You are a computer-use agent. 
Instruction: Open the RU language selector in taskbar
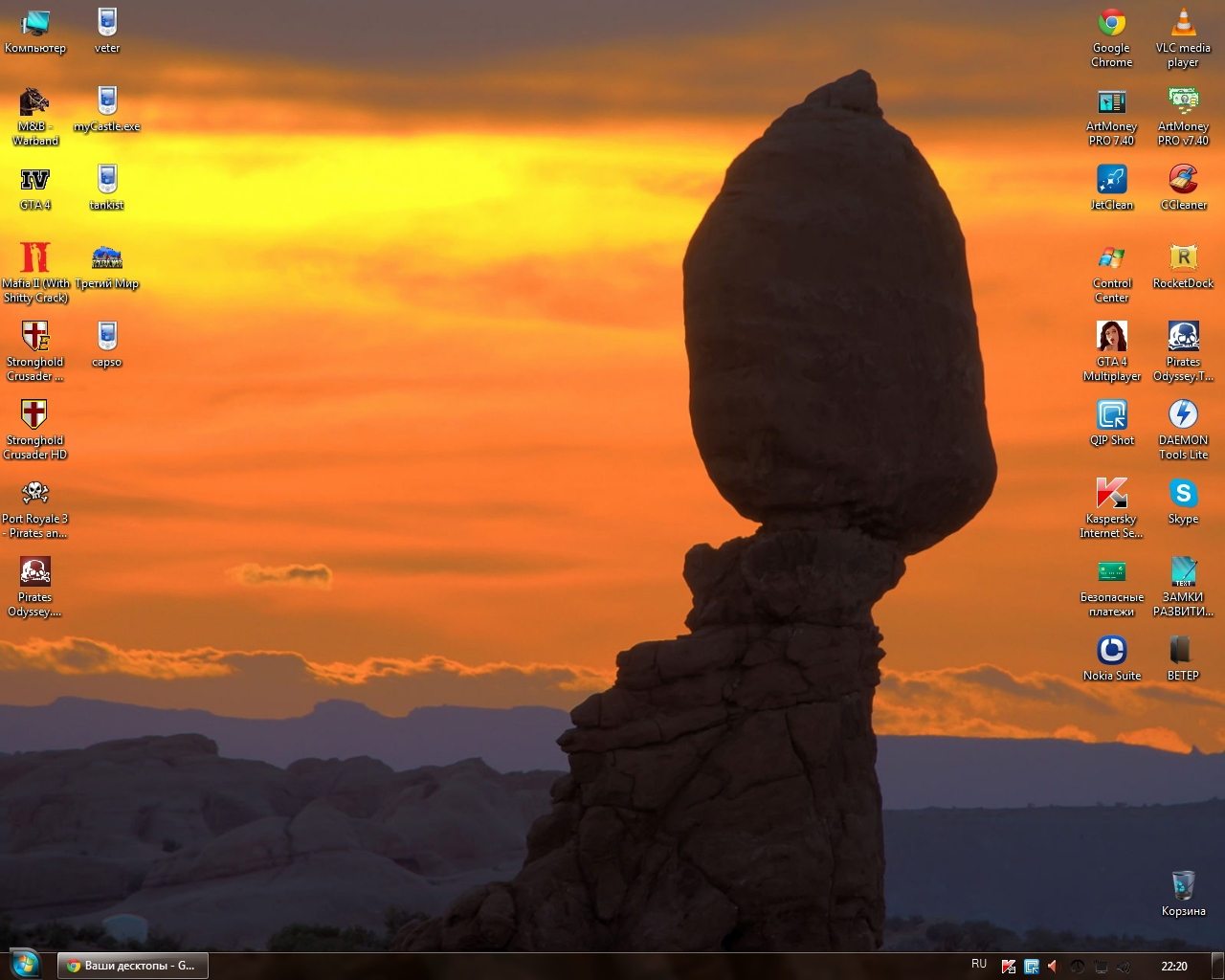pos(978,965)
